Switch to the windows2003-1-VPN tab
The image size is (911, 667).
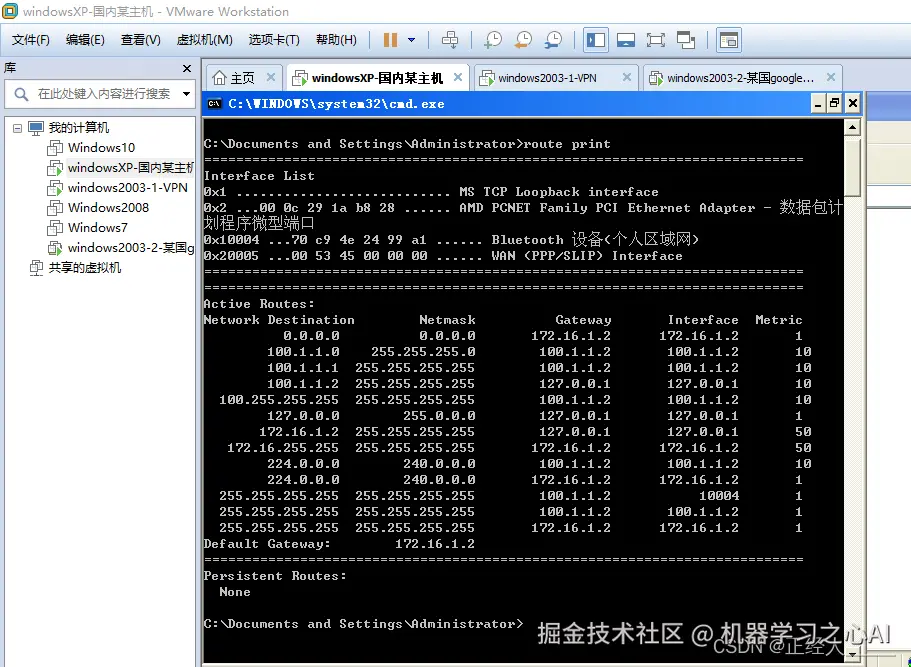547,78
